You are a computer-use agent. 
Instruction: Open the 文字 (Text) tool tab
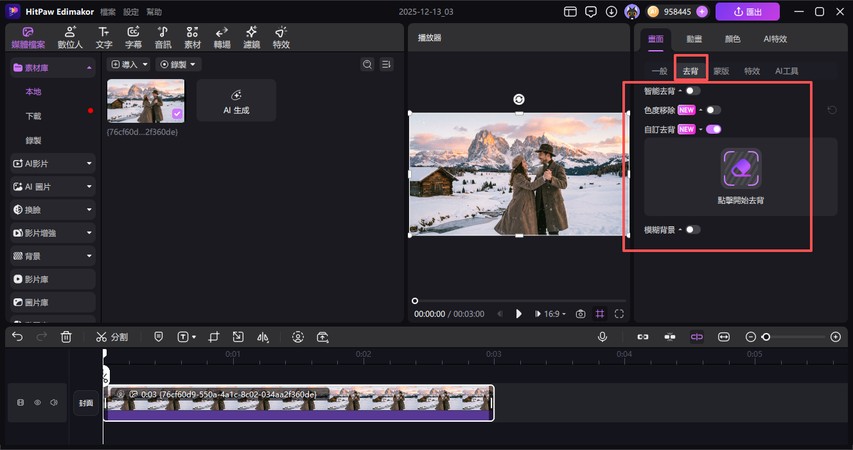tap(103, 38)
